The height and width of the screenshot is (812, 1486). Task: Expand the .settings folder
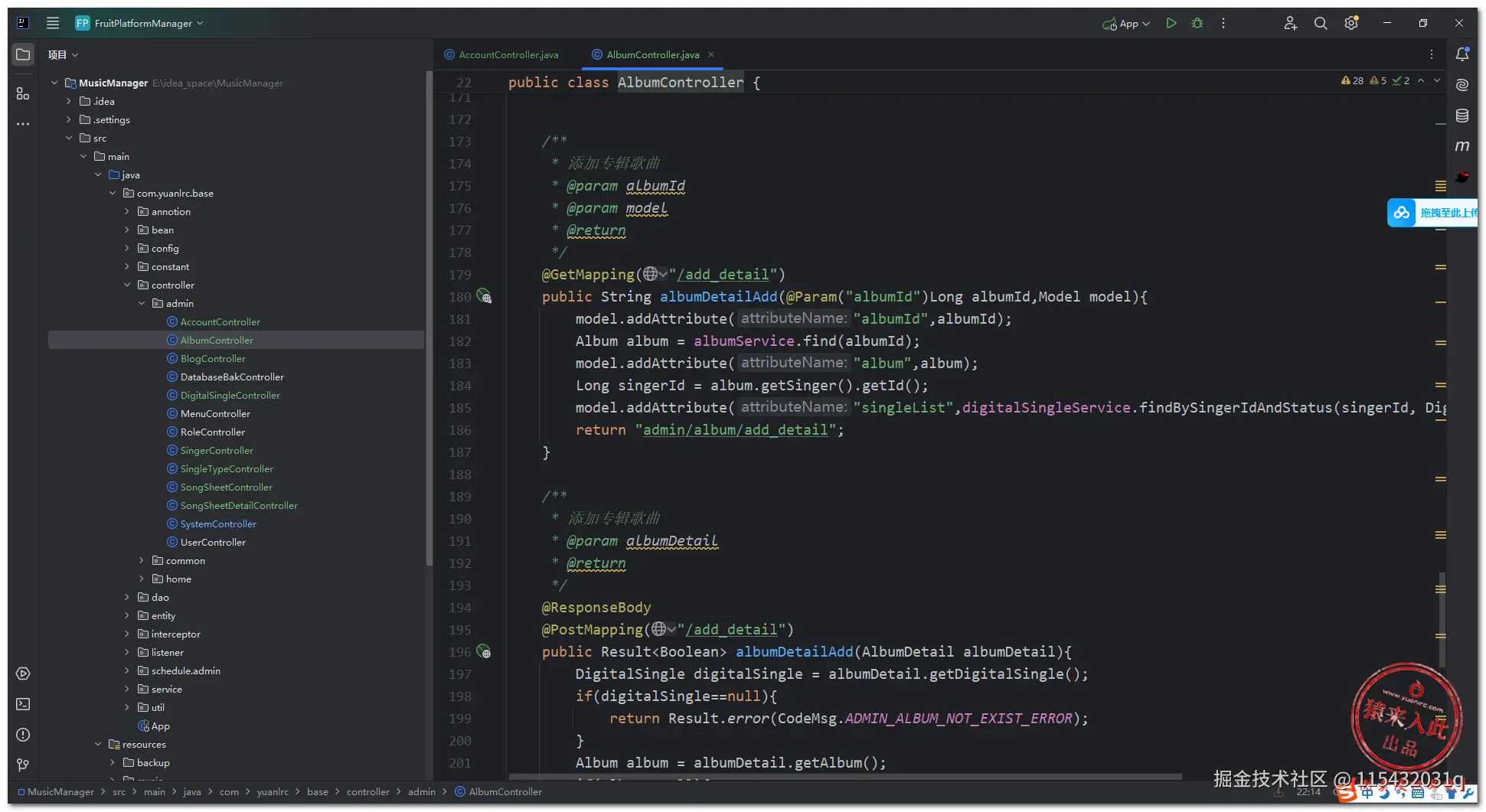tap(69, 119)
